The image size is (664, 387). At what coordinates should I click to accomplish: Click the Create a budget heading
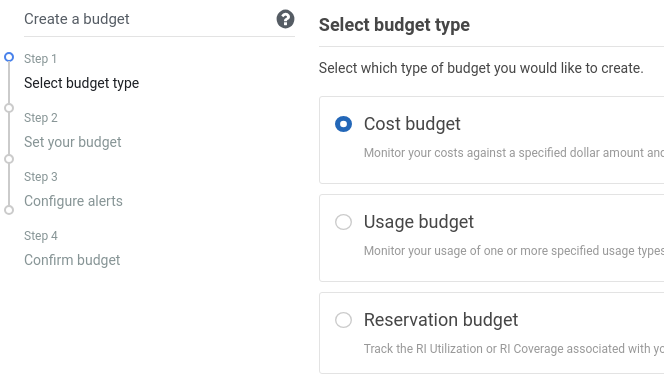pos(77,19)
